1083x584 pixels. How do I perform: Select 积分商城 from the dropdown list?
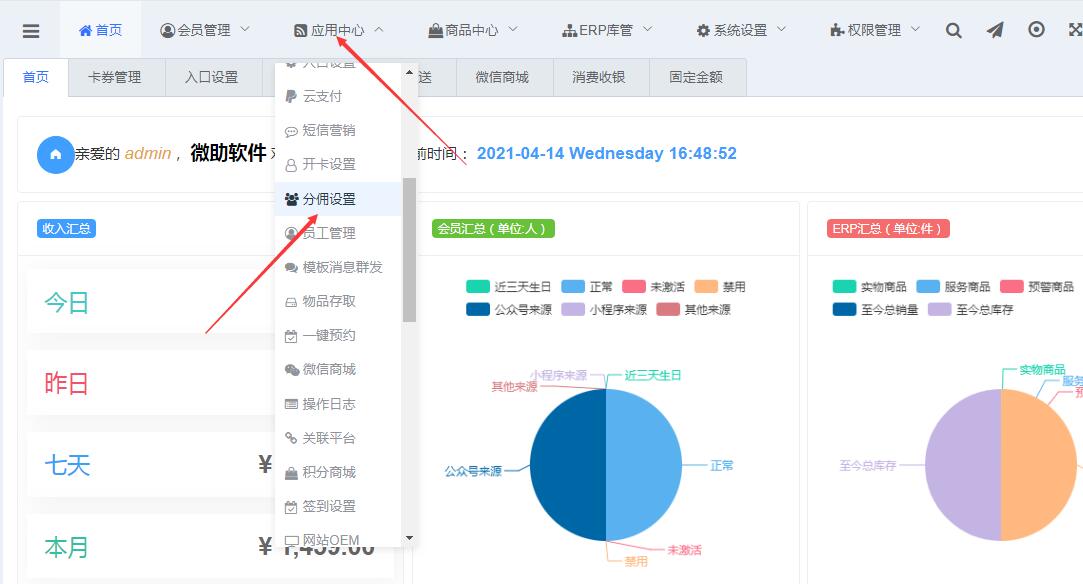coord(338,473)
